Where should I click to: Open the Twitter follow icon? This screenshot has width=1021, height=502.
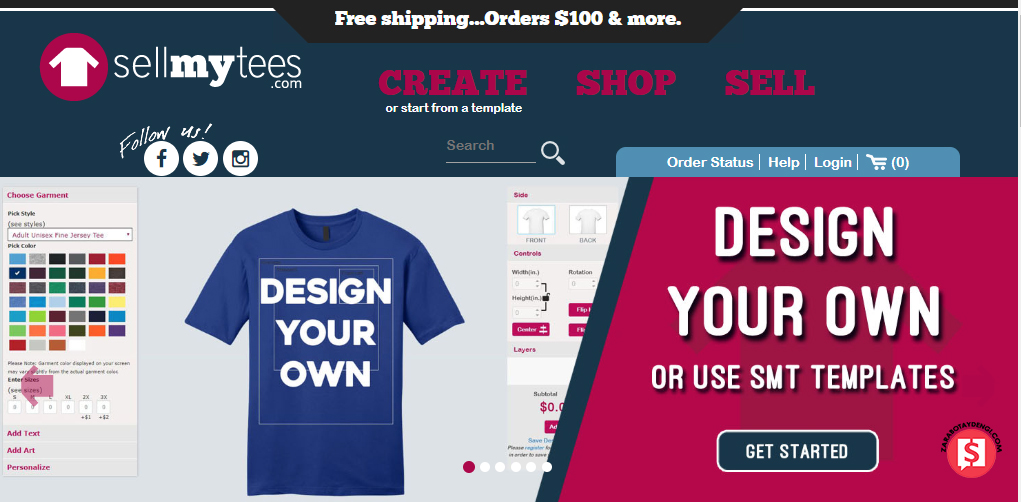(201, 159)
